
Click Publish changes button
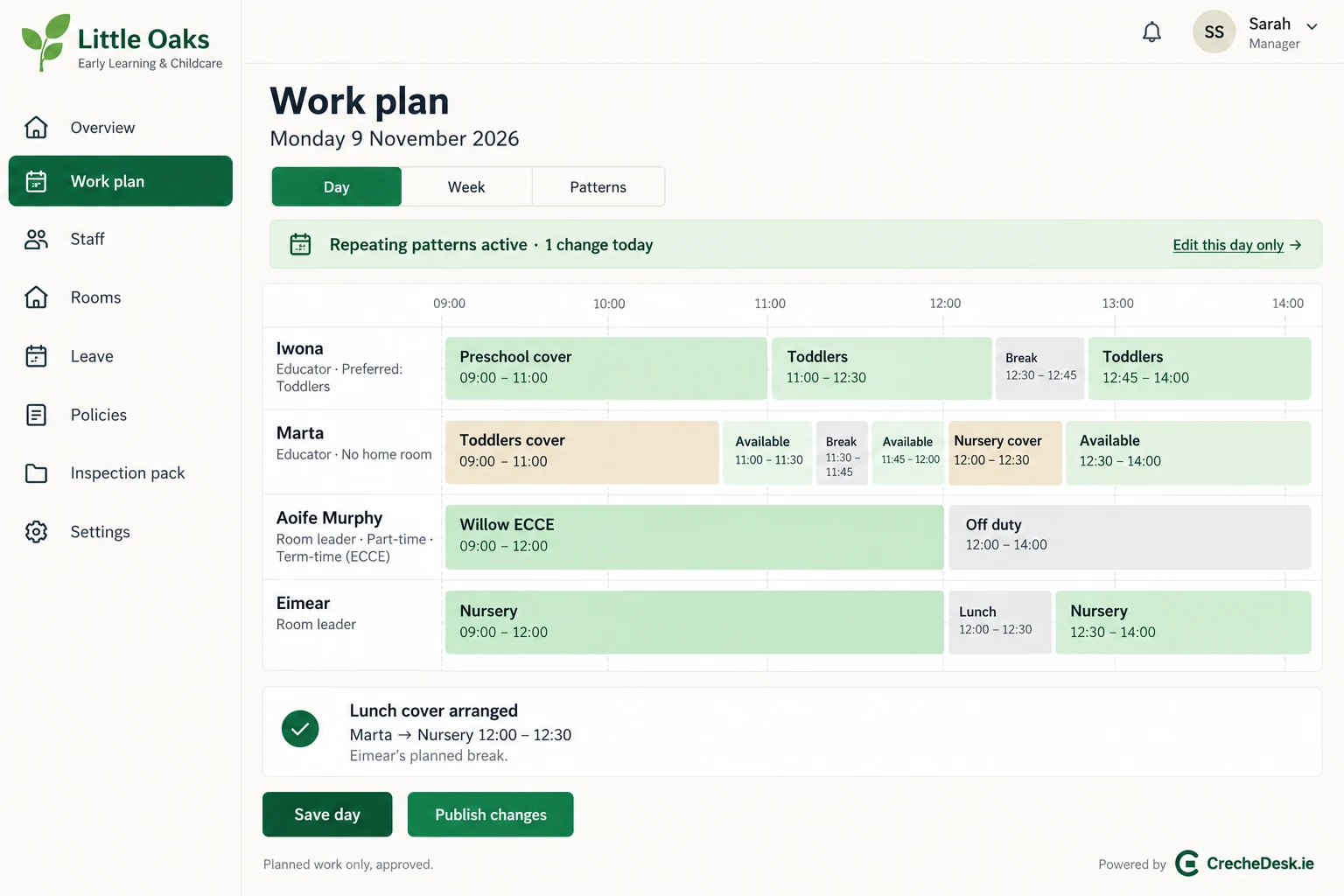pos(491,815)
